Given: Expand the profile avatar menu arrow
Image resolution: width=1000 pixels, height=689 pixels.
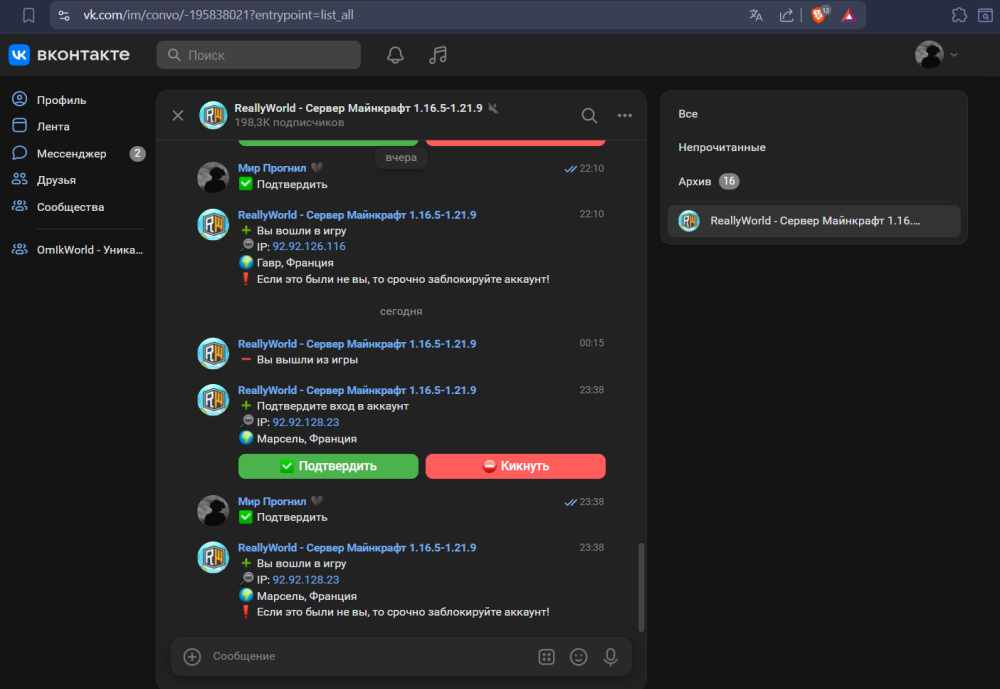Looking at the screenshot, I should [954, 55].
